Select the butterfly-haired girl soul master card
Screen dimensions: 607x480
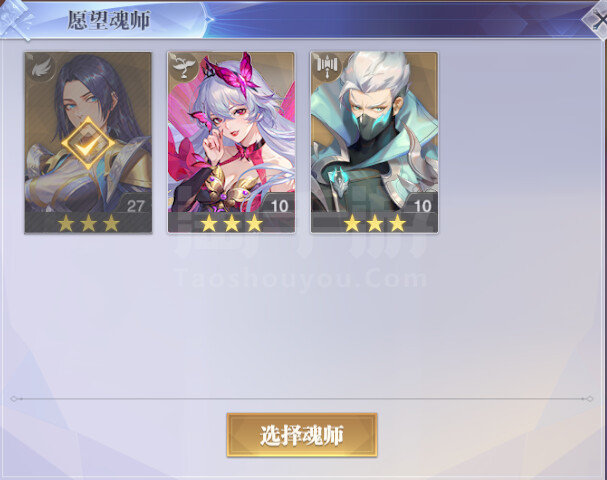(231, 142)
